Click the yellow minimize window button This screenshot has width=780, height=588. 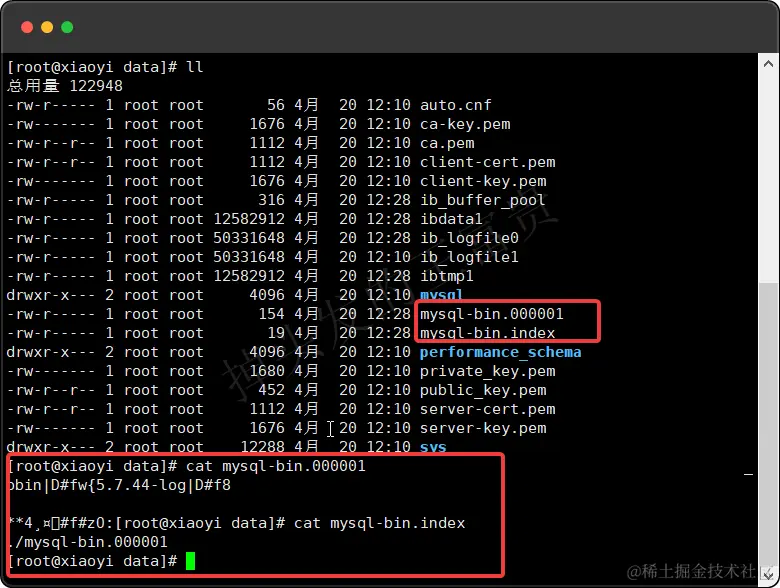click(47, 27)
